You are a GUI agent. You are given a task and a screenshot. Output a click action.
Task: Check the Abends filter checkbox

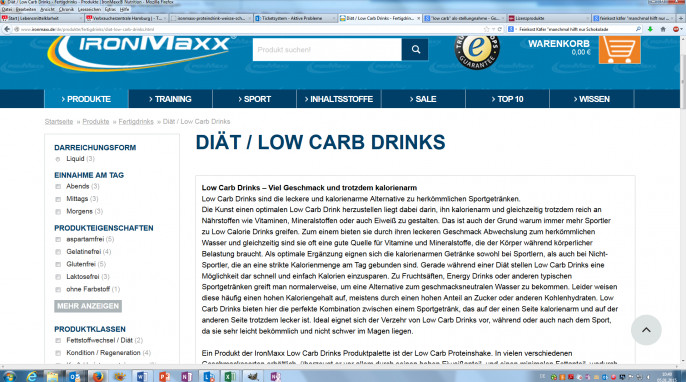click(x=58, y=187)
